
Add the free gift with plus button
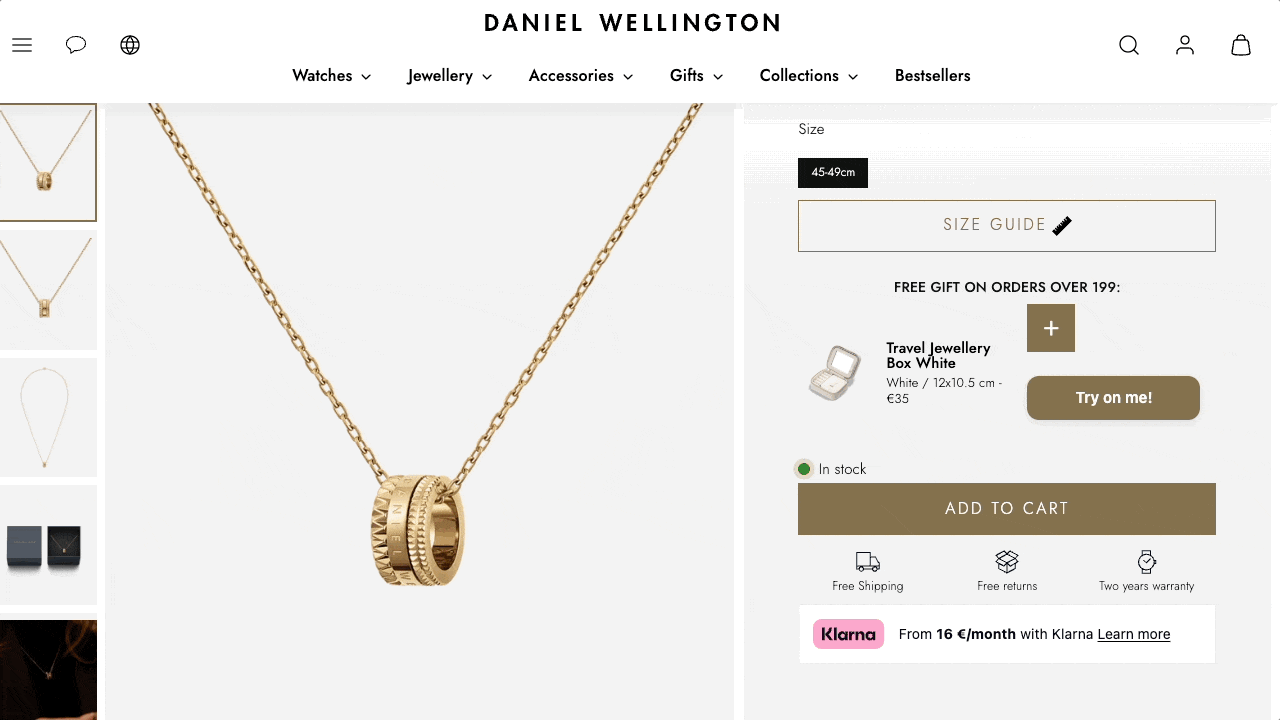(1051, 328)
